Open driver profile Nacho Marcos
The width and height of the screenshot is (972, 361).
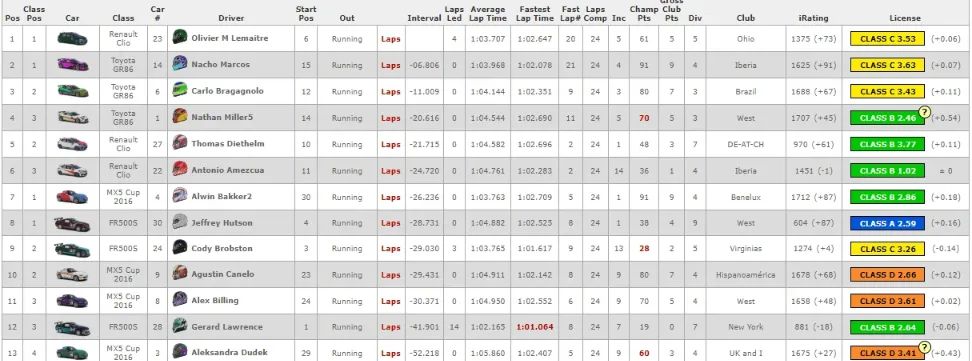click(x=221, y=64)
